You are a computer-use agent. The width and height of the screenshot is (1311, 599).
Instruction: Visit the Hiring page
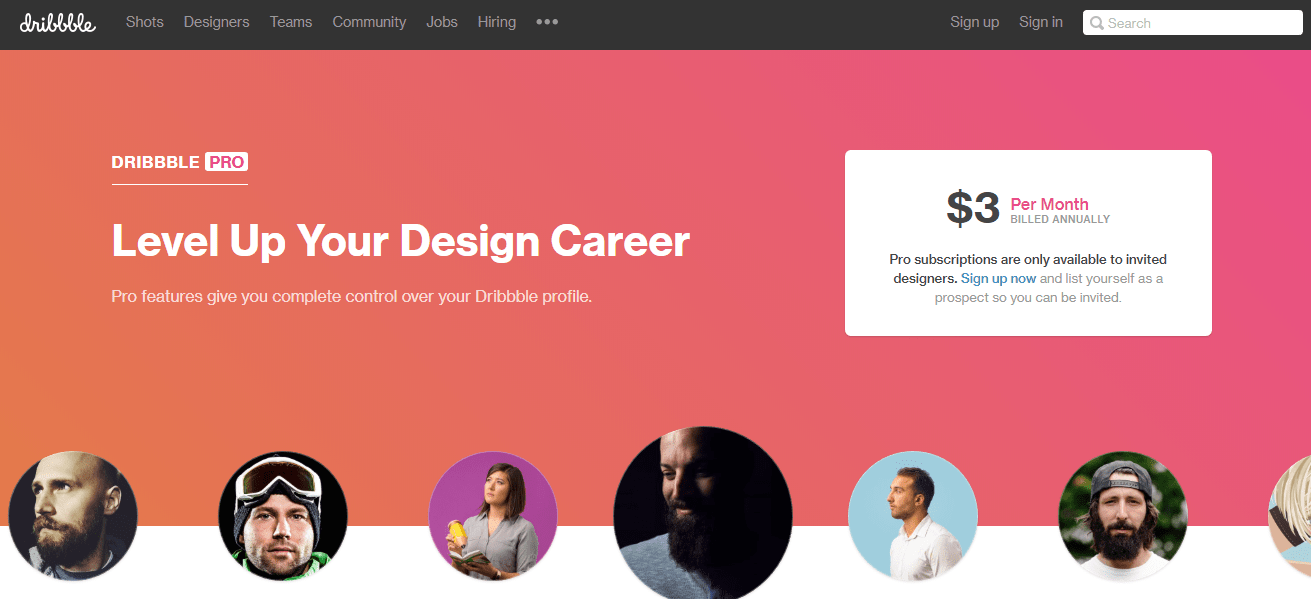coord(497,22)
